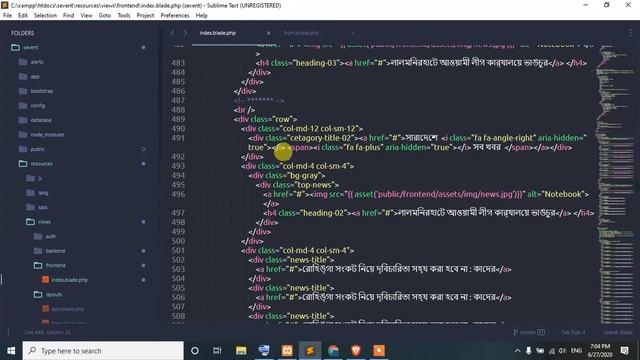Open the File menu
Screen dimensions: 640x360
tap(7, 16)
